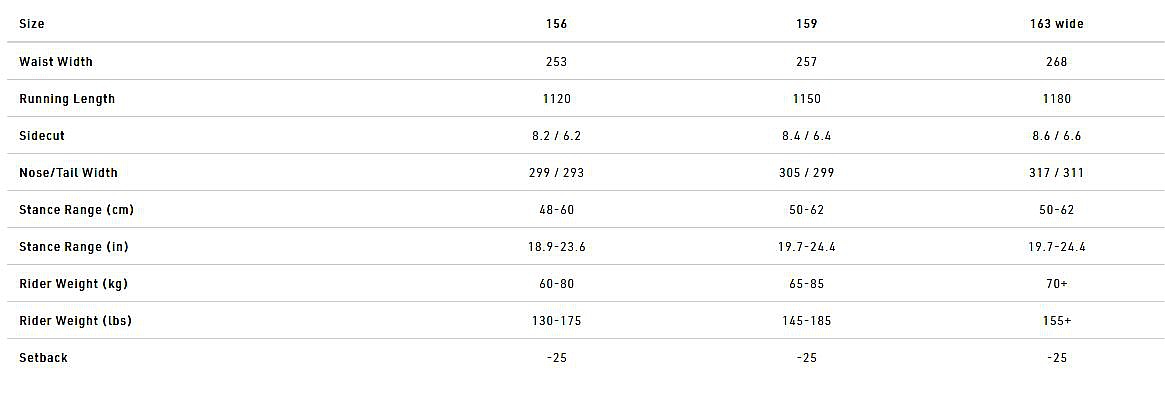
Task: Click the 8.6 / 6.6 sidecut value
Action: click(1056, 136)
